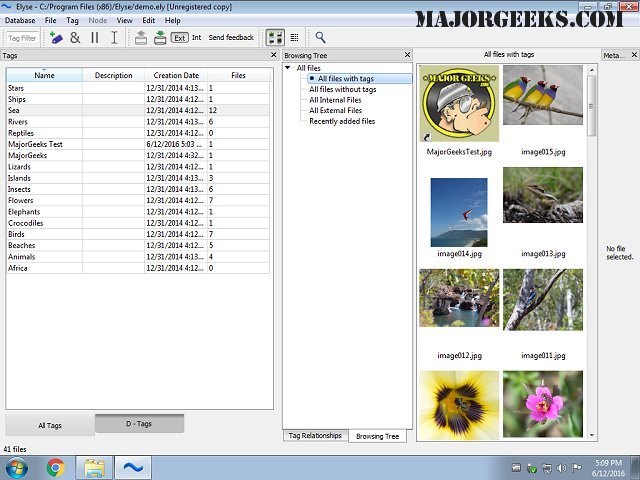The height and width of the screenshot is (480, 640).
Task: Select the image015.jpg birds thumbnail
Action: [543, 95]
